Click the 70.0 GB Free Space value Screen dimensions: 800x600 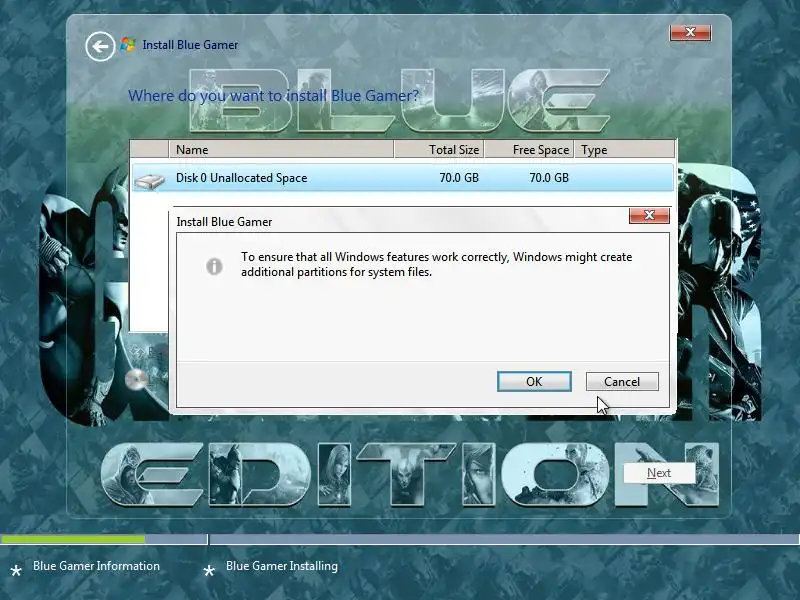548,178
